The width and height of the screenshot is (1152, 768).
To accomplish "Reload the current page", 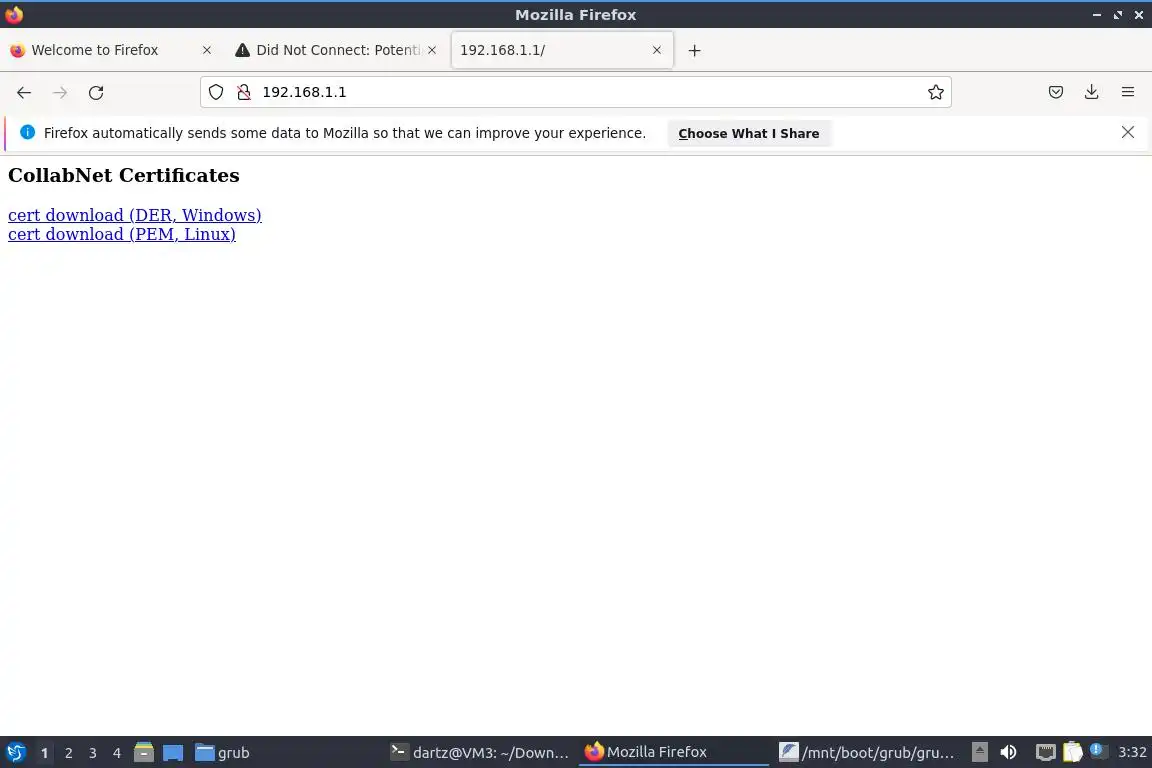I will click(96, 93).
